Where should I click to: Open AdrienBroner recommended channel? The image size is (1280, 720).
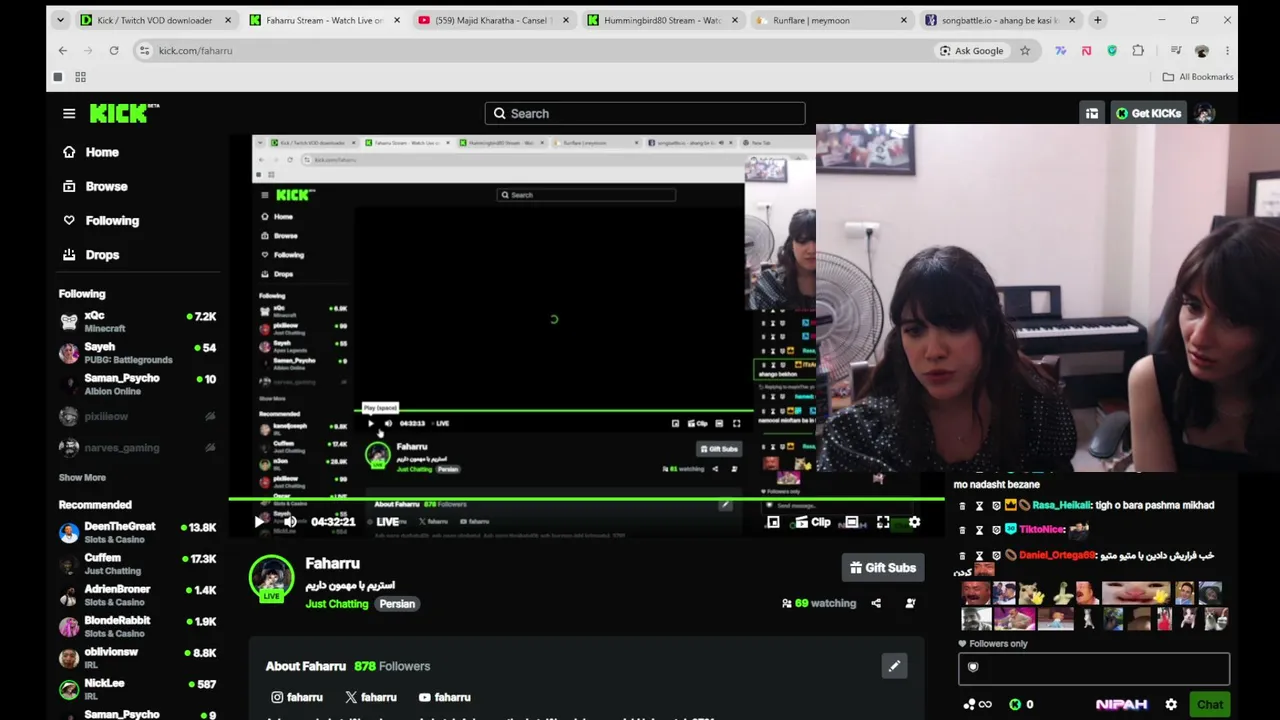138,595
